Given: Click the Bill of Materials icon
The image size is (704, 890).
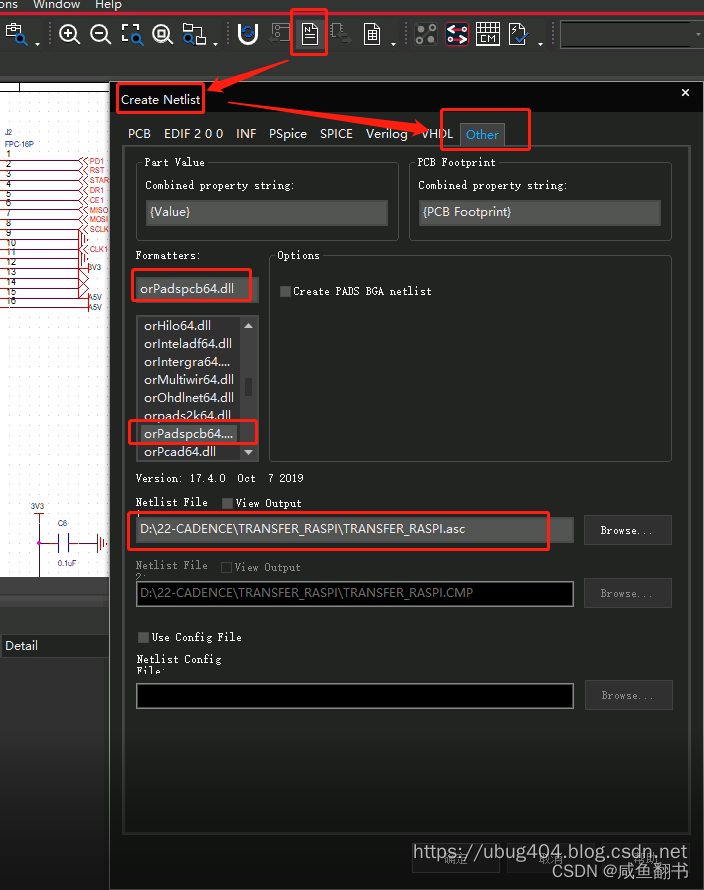Looking at the screenshot, I should tap(372, 35).
